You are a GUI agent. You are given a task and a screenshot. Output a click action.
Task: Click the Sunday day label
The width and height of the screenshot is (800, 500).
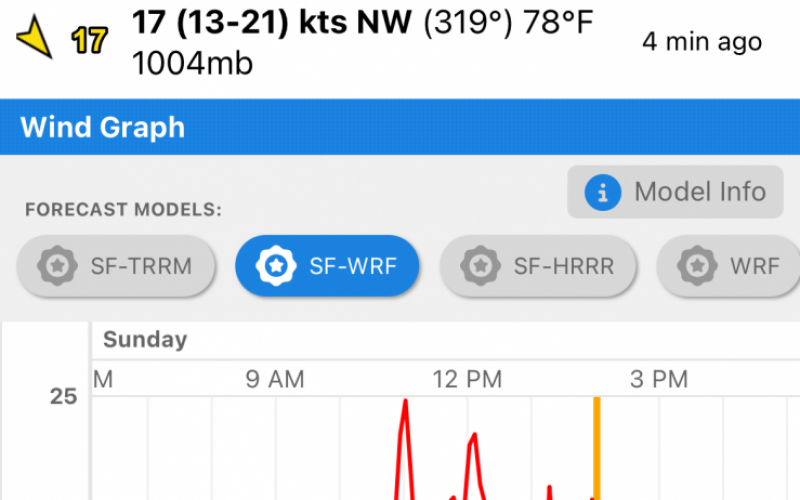click(145, 339)
